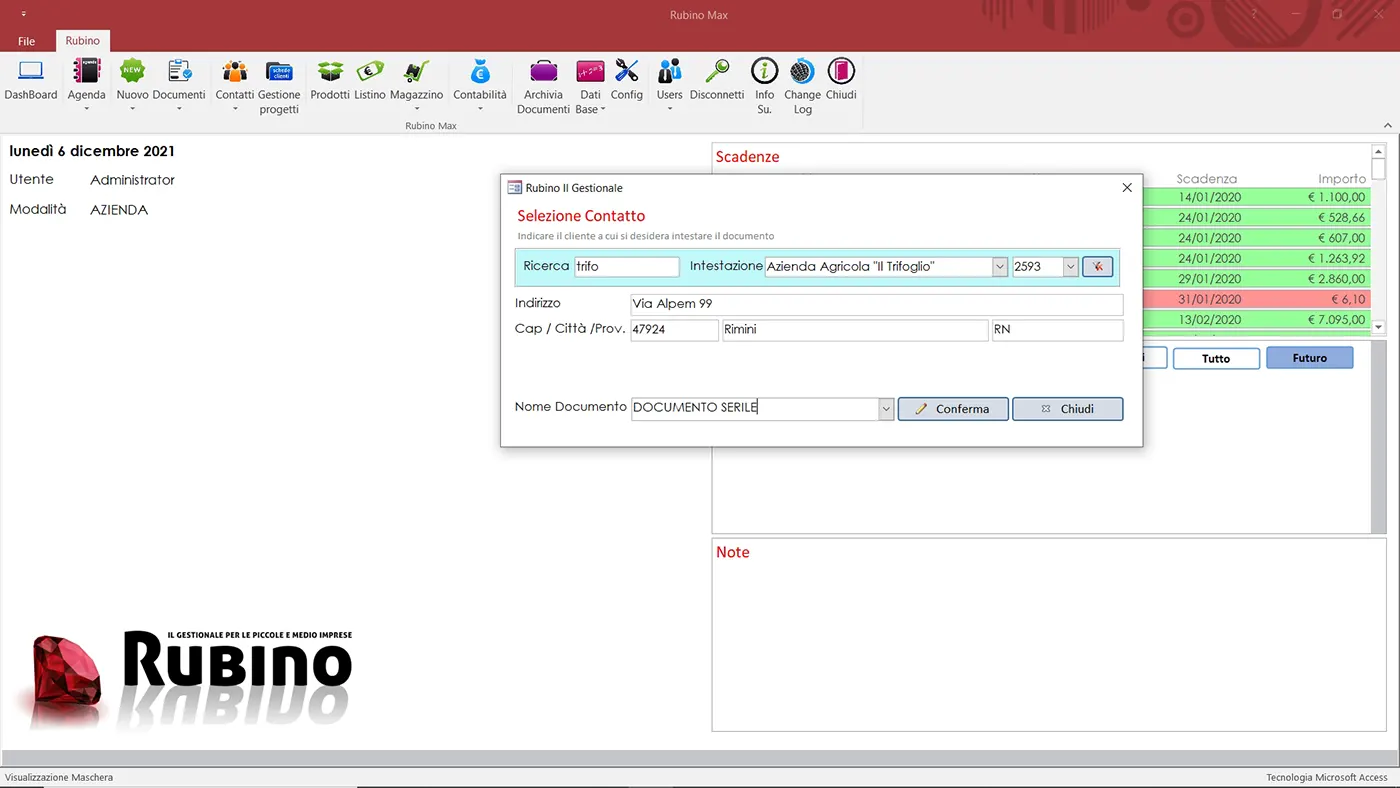Open the 2593 code combo dropdown
This screenshot has width=1400, height=788.
(1071, 267)
